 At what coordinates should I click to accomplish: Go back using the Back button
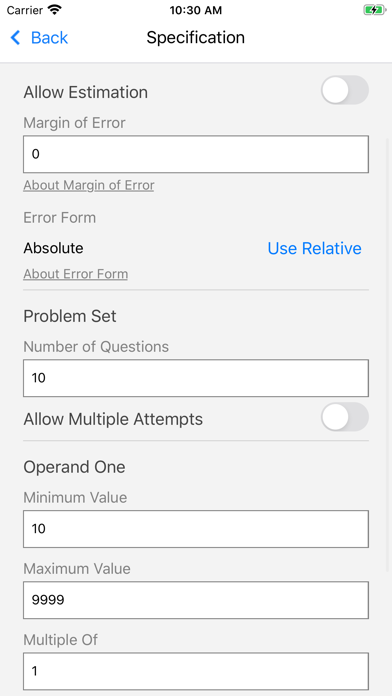39,38
